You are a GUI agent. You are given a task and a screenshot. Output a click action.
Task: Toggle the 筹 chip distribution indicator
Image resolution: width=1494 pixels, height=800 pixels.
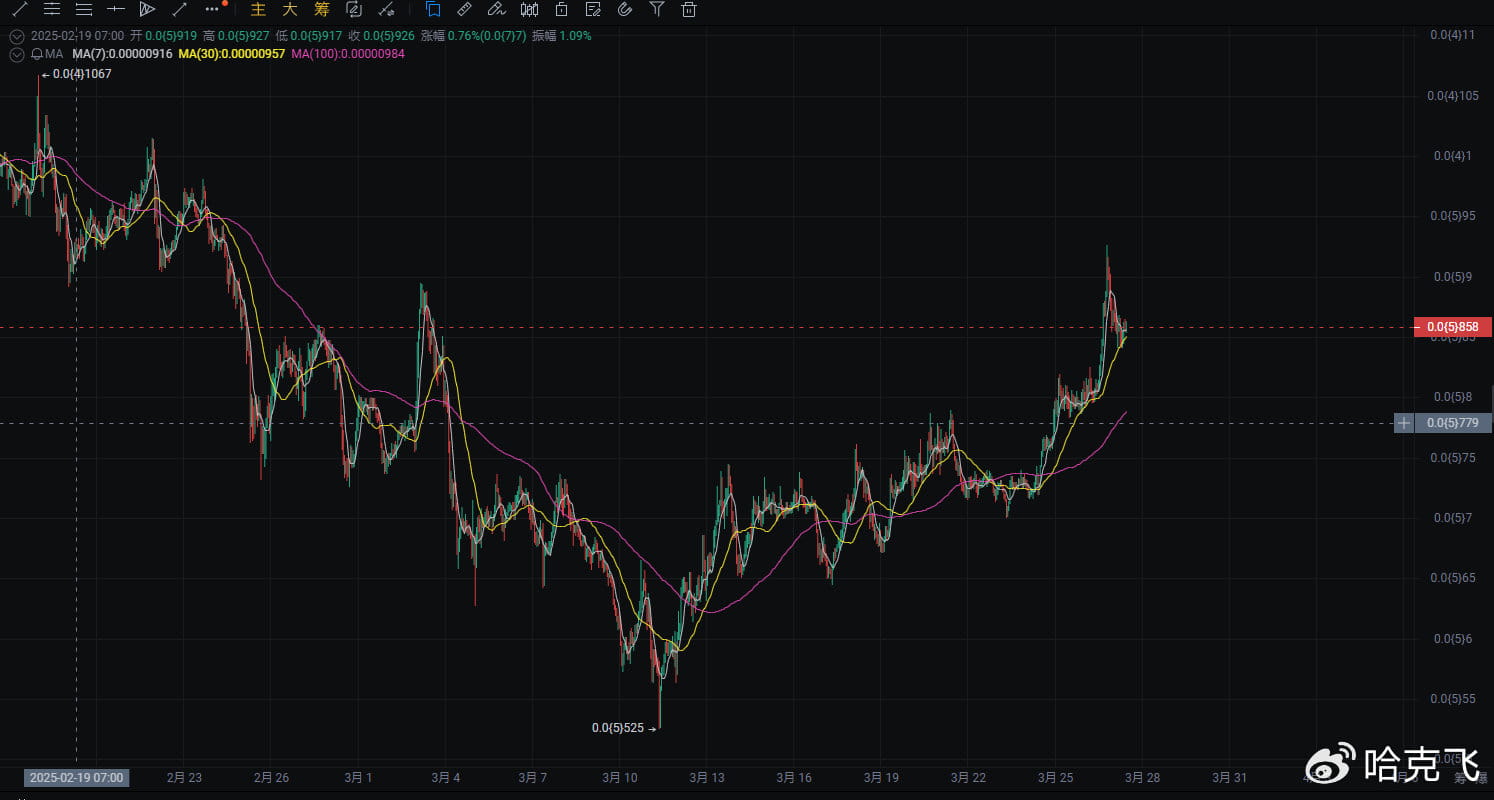click(x=321, y=10)
